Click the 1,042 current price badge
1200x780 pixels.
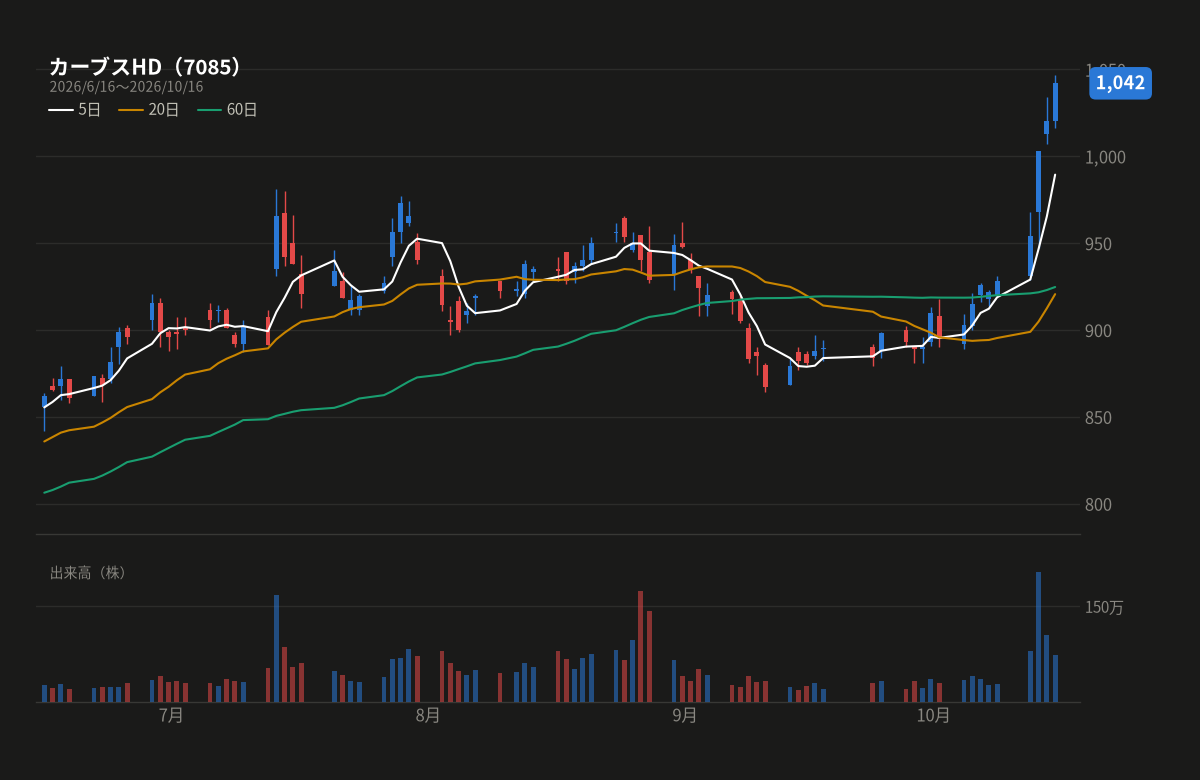(1120, 83)
